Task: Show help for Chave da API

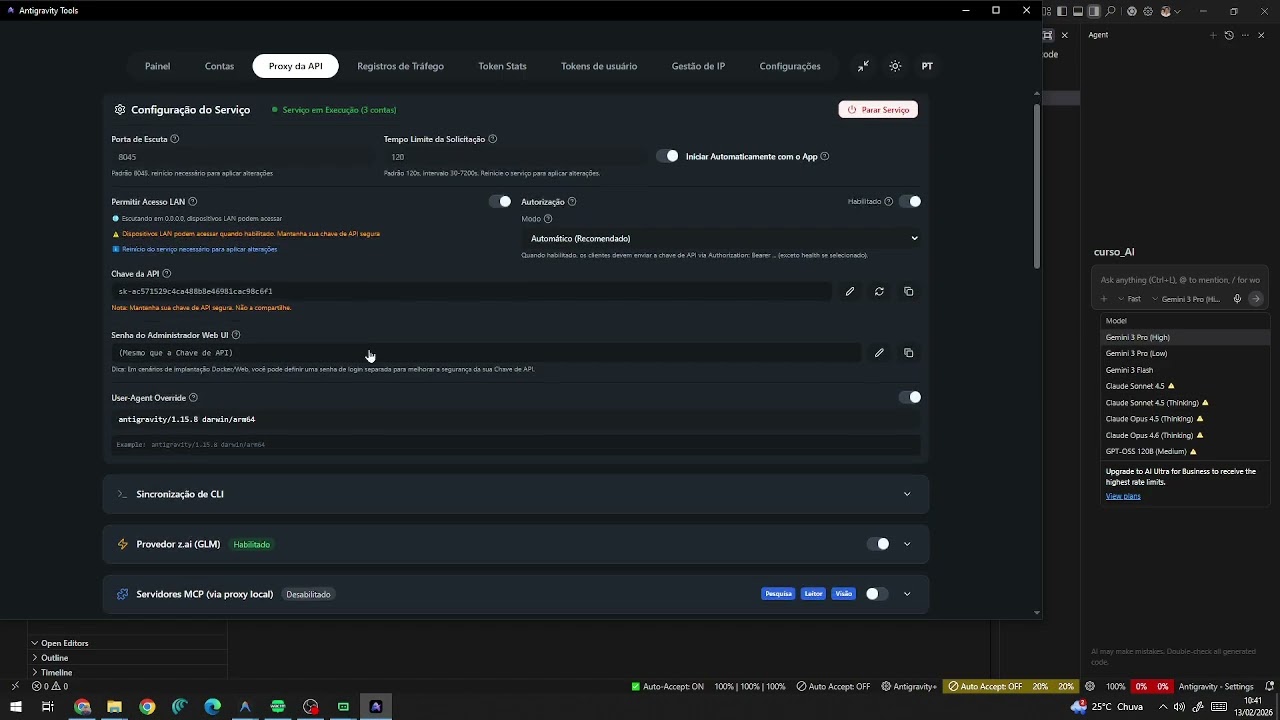Action: 167,274
